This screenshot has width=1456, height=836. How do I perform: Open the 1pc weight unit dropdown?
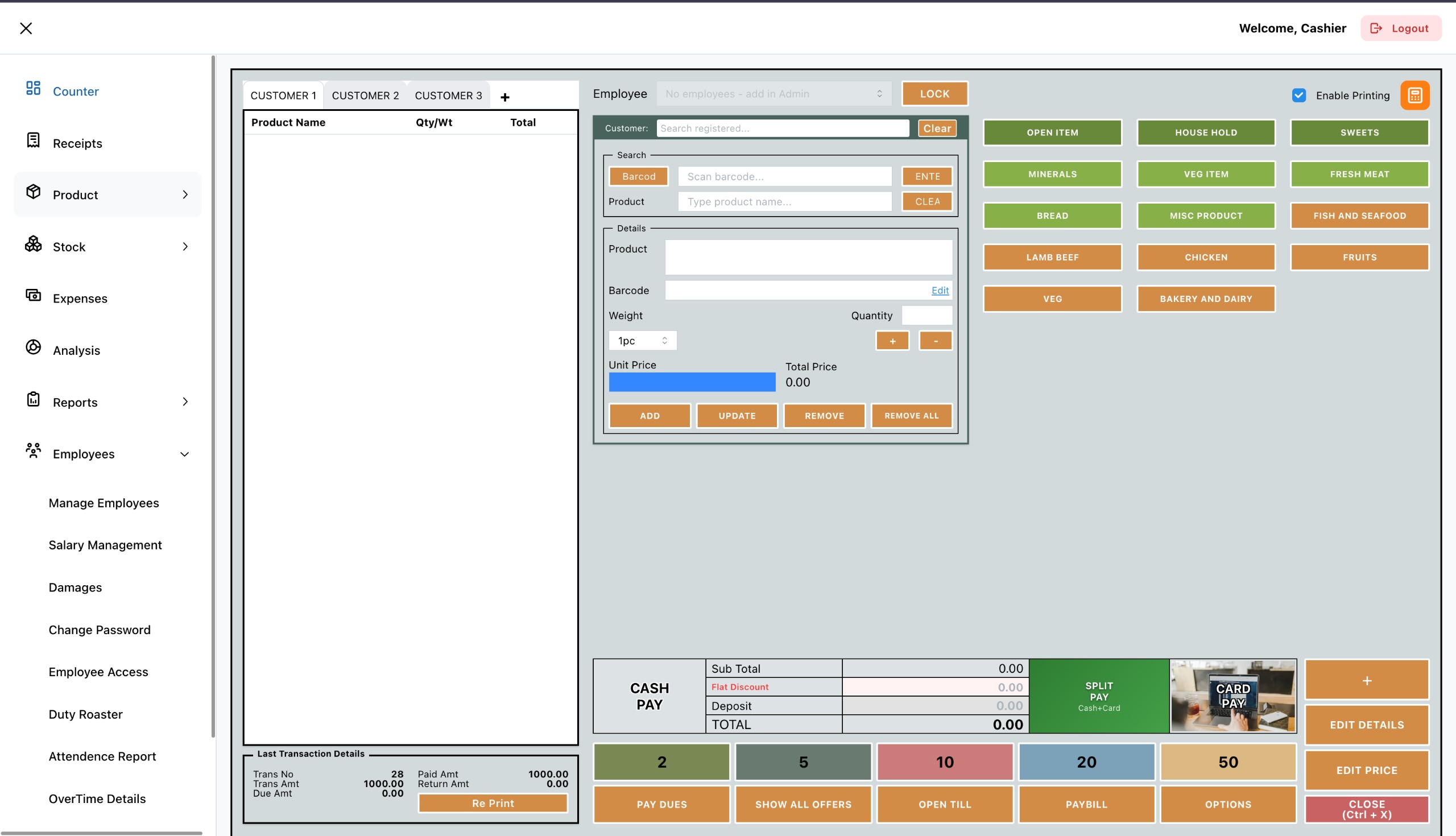pyautogui.click(x=643, y=341)
